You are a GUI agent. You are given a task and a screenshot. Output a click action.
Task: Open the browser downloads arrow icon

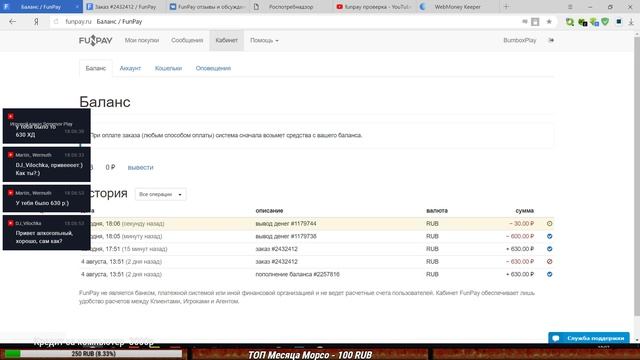631,22
